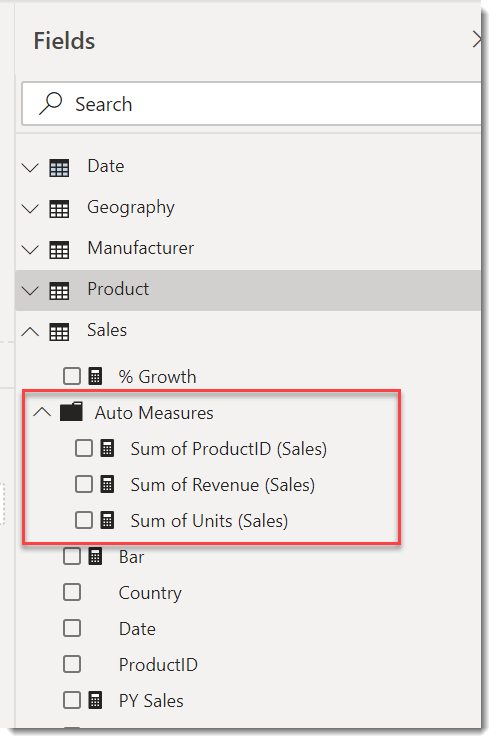Collapse the Auto Measures folder chevron

pyautogui.click(x=42, y=411)
